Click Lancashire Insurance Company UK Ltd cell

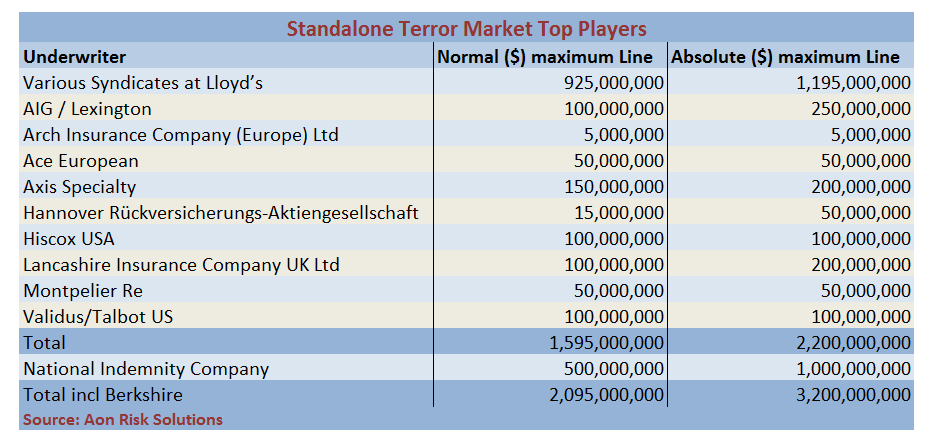tap(181, 264)
